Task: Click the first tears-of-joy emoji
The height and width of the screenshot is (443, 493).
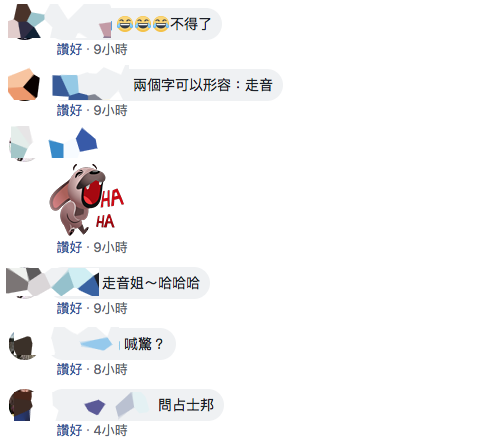Action: [x=125, y=24]
